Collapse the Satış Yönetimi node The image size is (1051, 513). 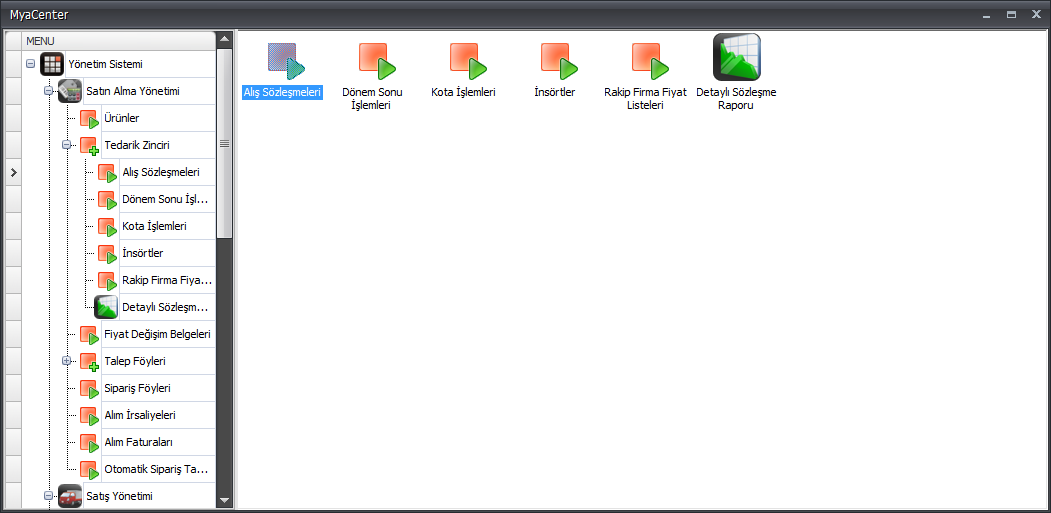(x=48, y=496)
